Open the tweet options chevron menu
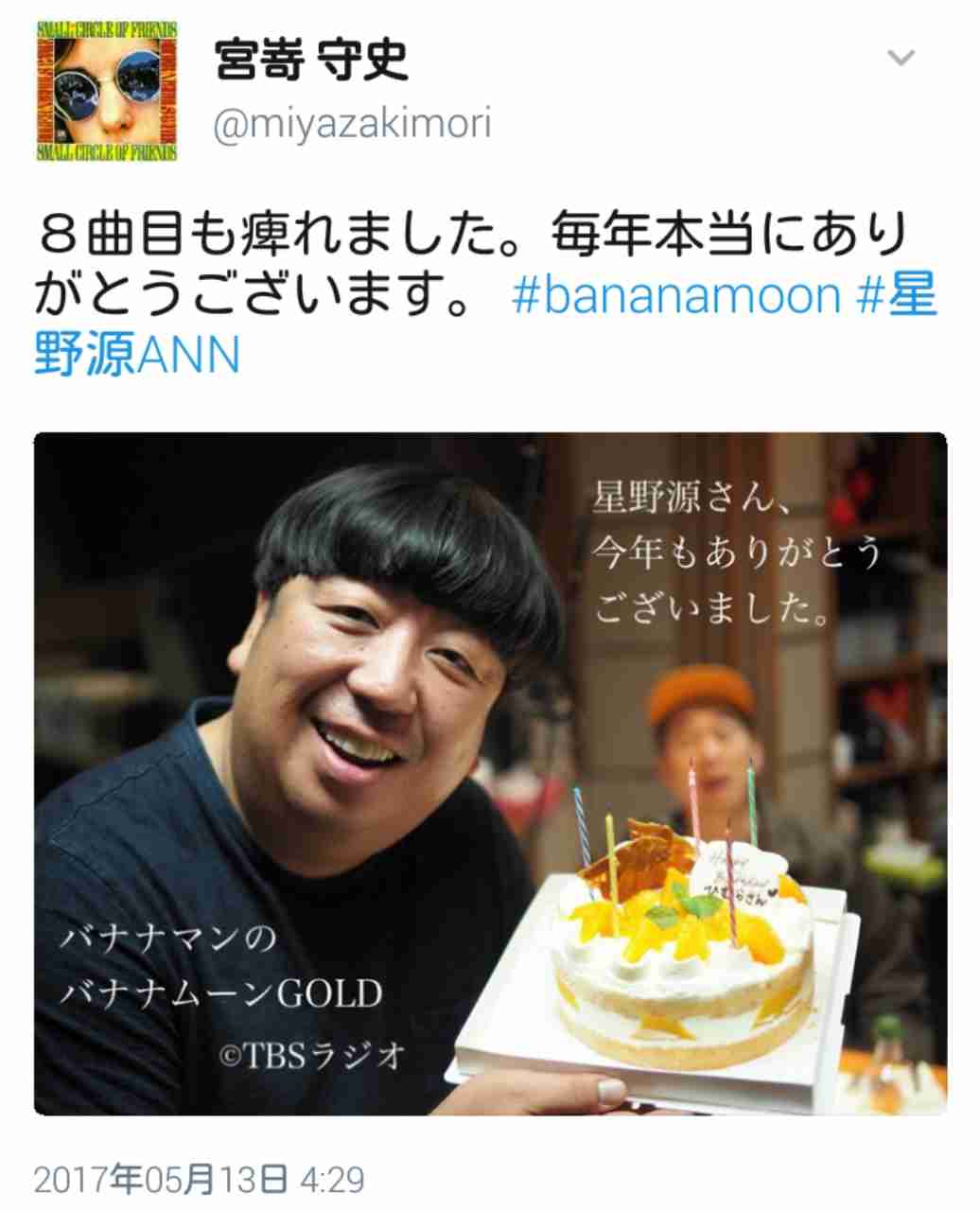The height and width of the screenshot is (1211, 980). pos(901,59)
